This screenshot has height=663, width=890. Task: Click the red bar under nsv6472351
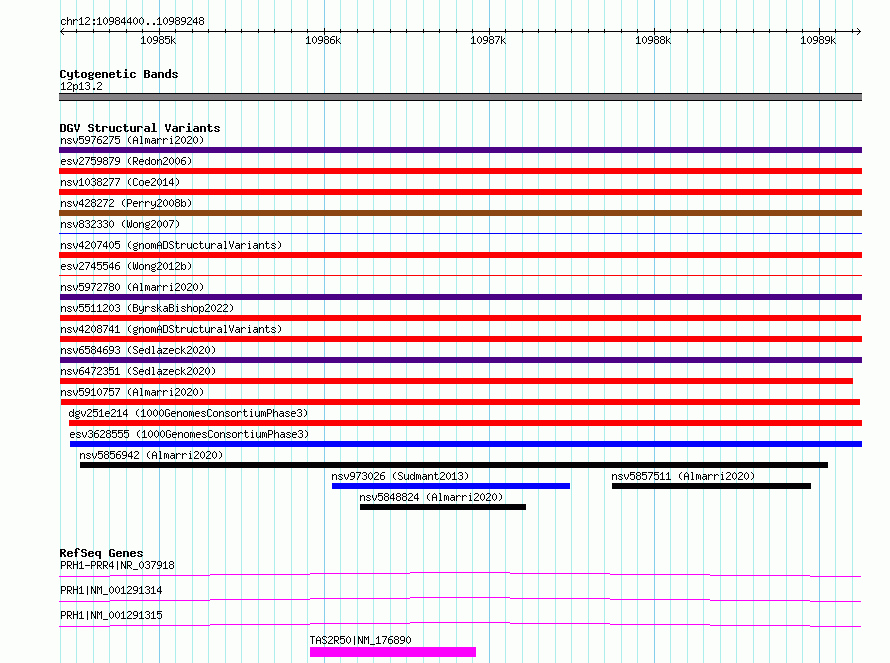click(x=456, y=381)
